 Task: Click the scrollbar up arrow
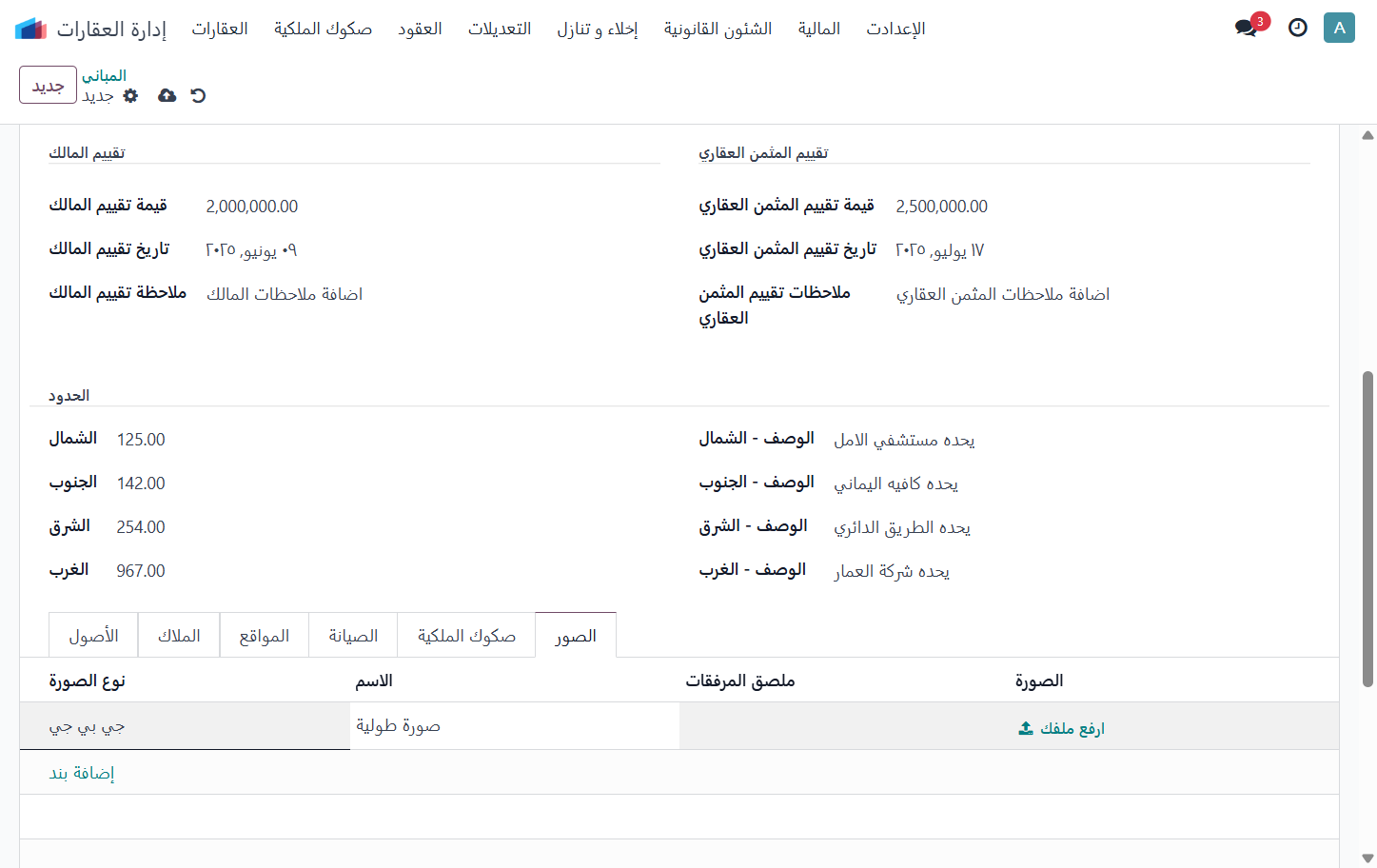pos(1367,135)
